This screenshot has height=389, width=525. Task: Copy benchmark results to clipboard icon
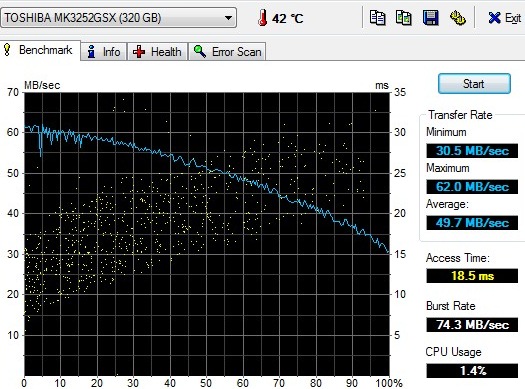377,18
